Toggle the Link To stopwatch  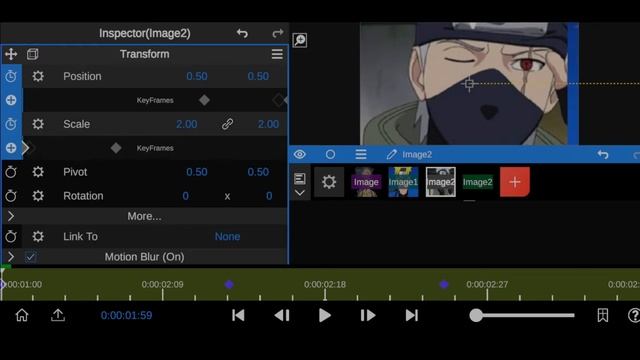pyautogui.click(x=11, y=236)
